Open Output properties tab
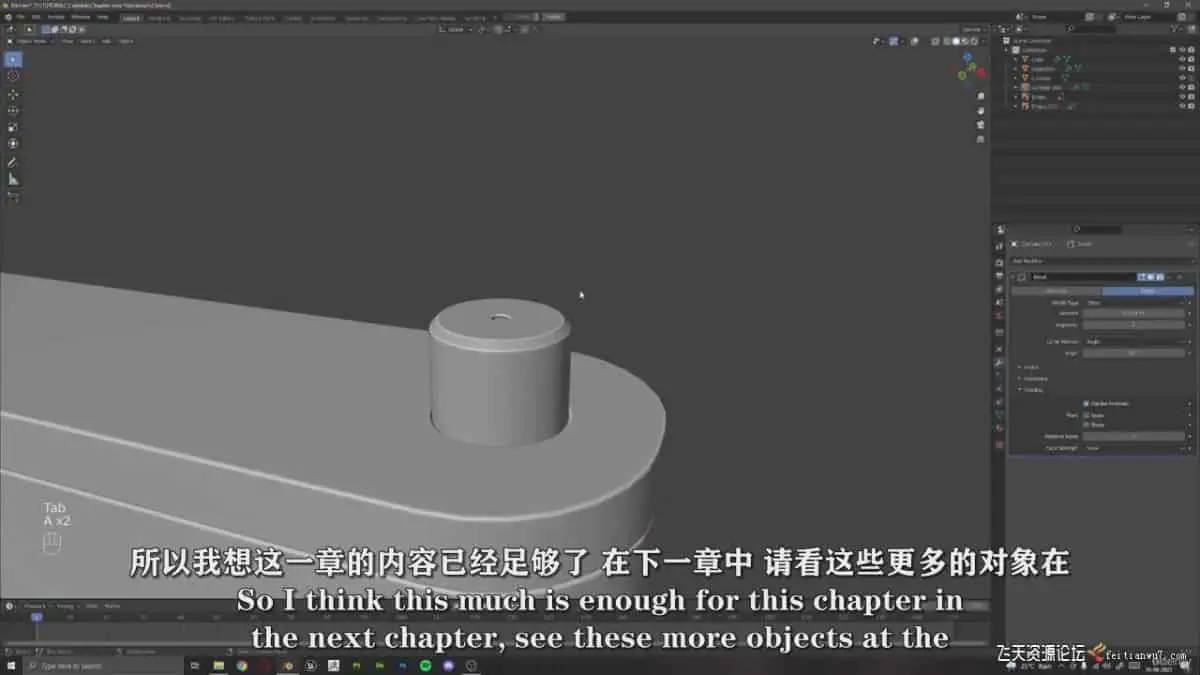The height and width of the screenshot is (675, 1200). click(999, 275)
